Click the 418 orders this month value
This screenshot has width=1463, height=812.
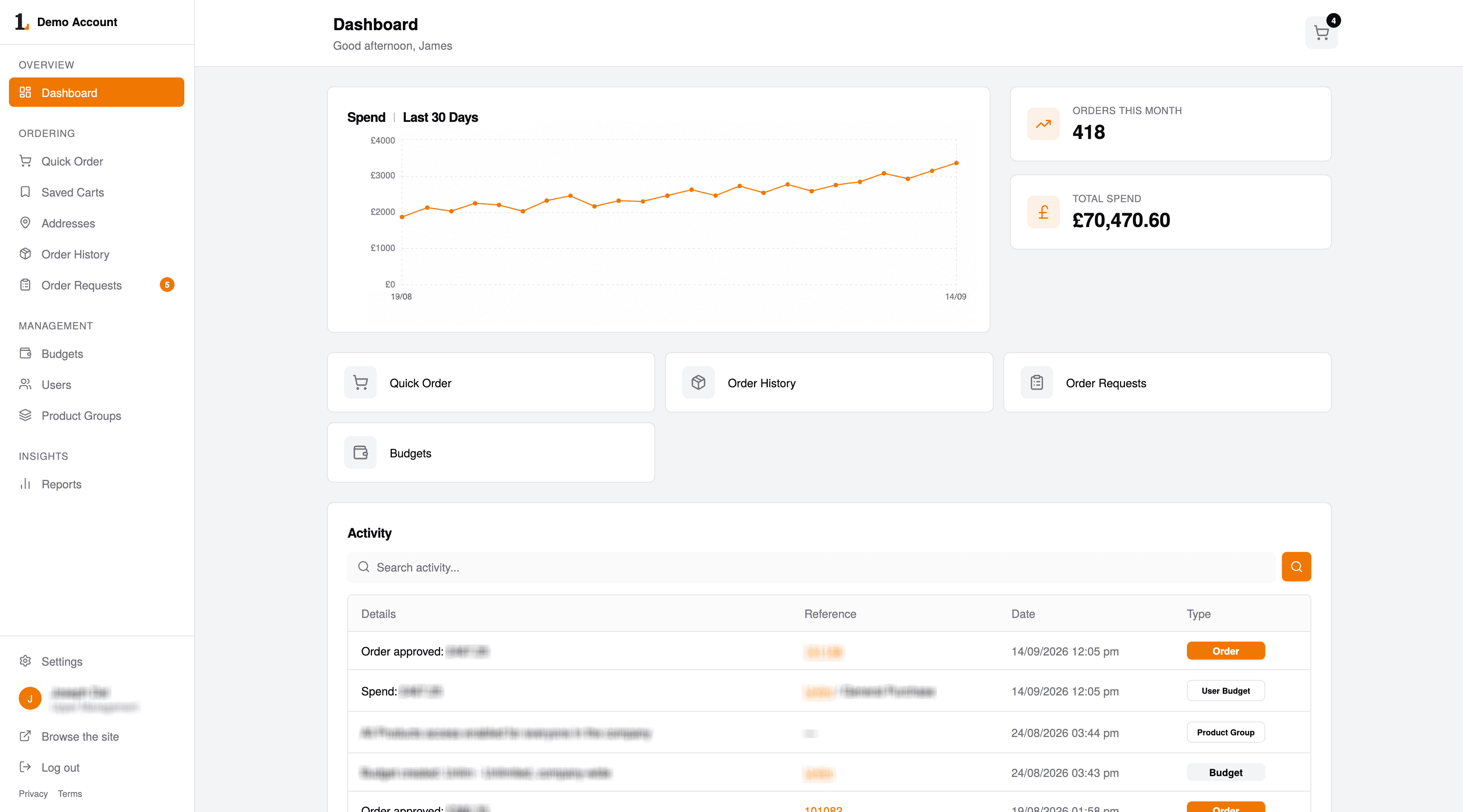1088,132
